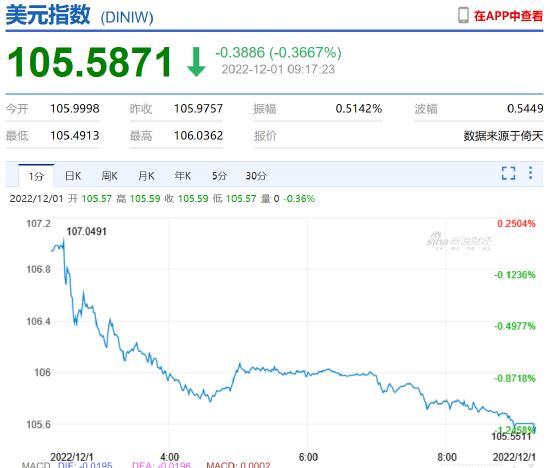
Task: Click the 最低 value 105.4913
Action: click(x=75, y=135)
